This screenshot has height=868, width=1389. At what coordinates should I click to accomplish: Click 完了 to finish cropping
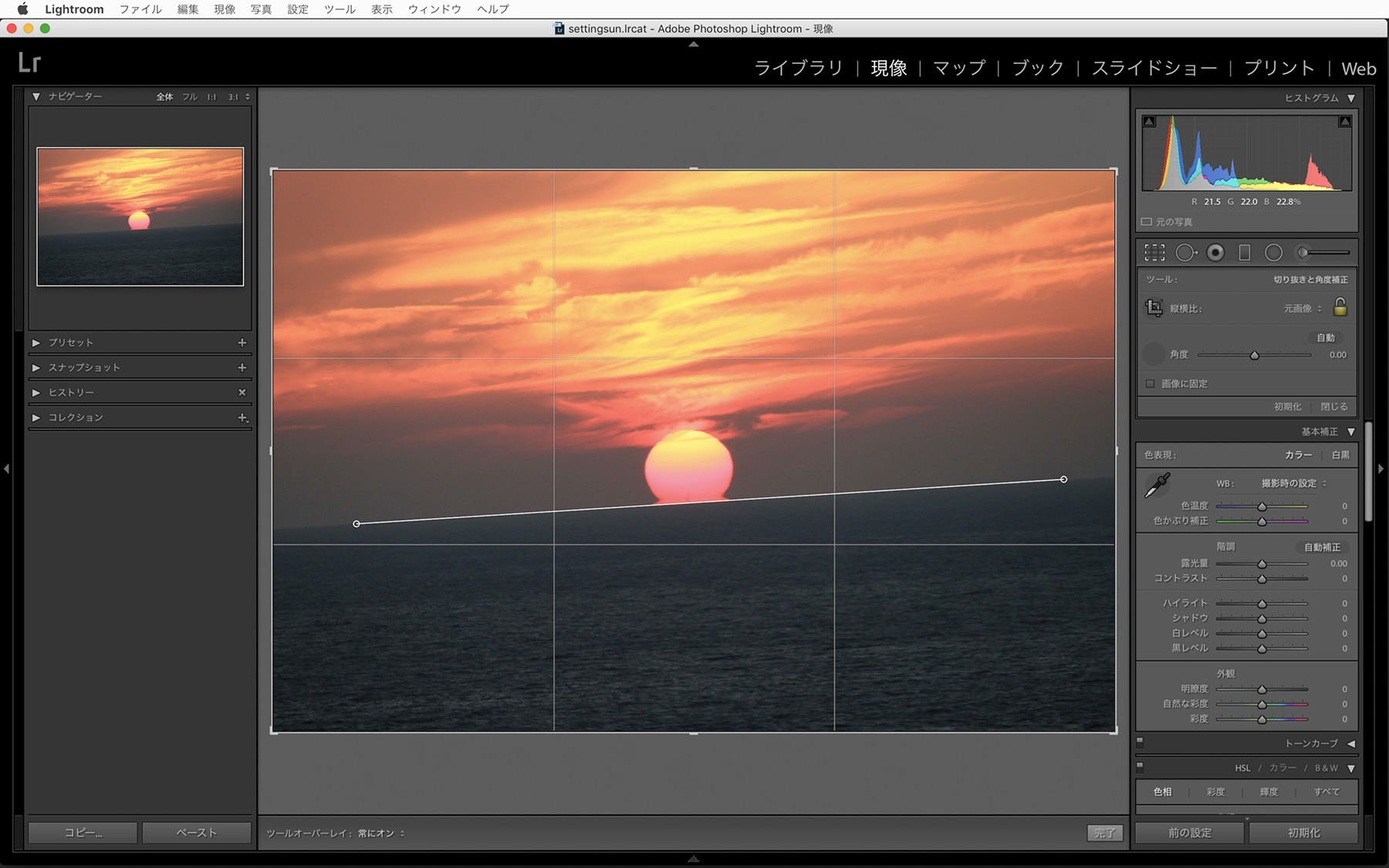pyautogui.click(x=1104, y=833)
